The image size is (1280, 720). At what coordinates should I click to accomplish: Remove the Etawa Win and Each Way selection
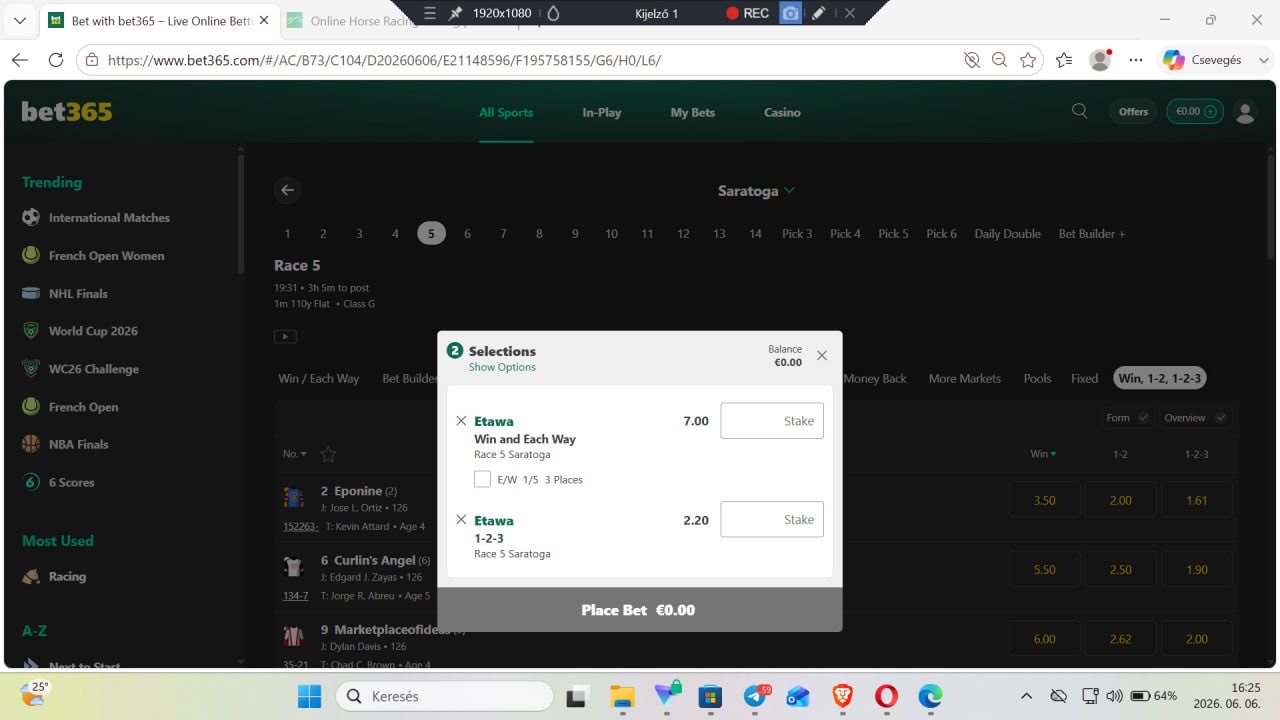click(x=461, y=421)
